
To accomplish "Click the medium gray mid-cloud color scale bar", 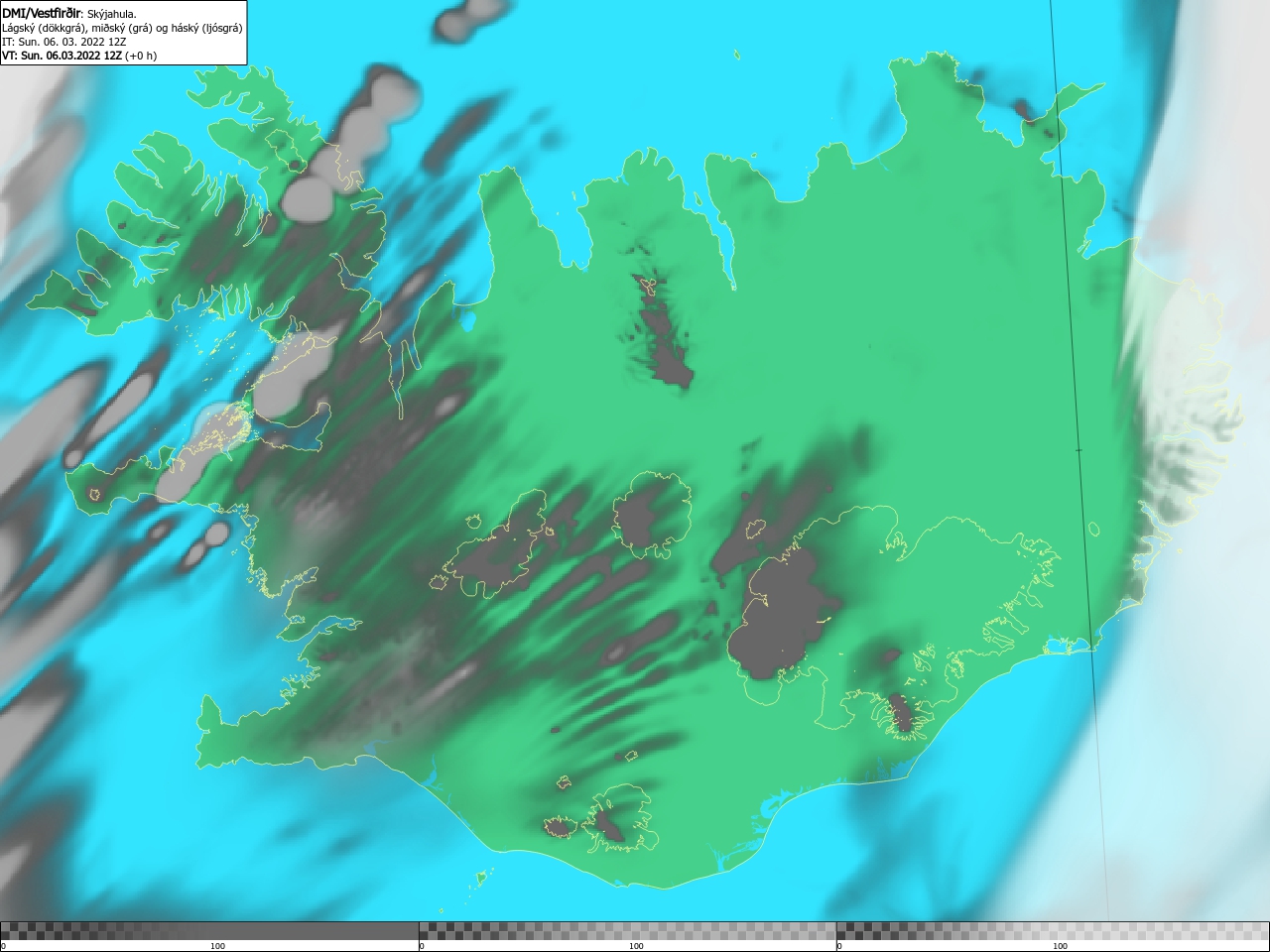I will click(628, 930).
